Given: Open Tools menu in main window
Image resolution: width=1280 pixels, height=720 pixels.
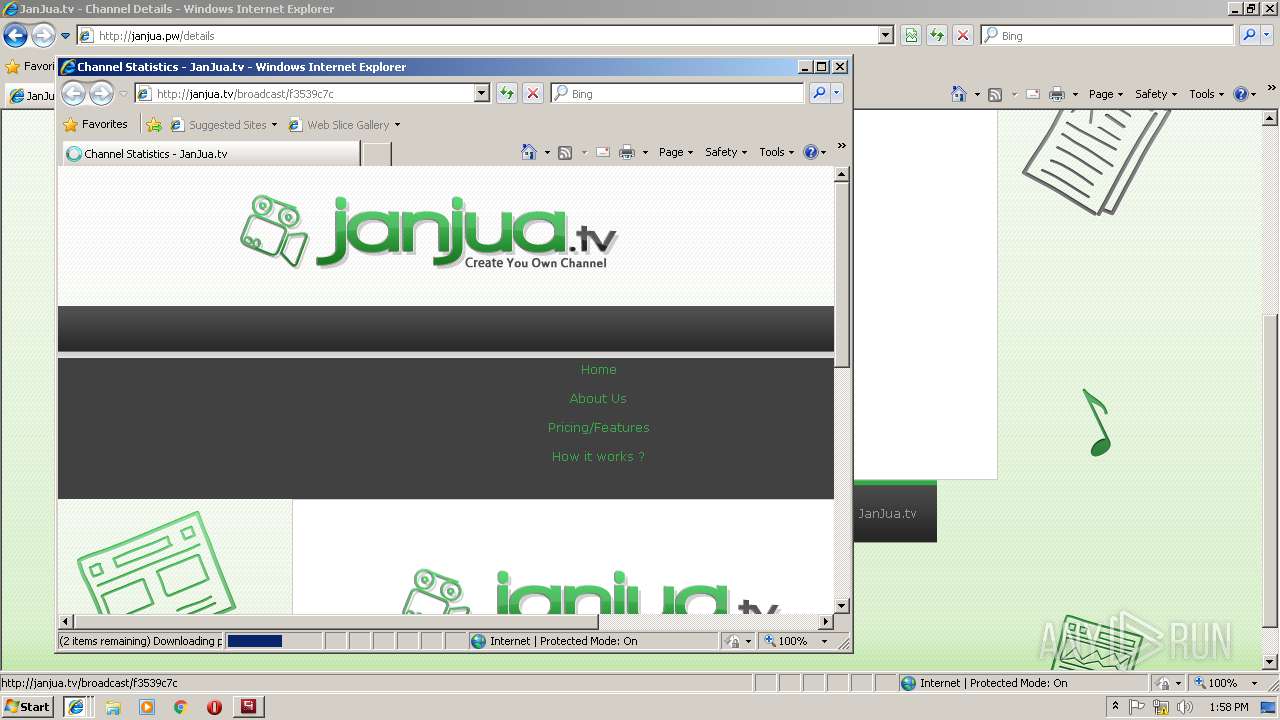Looking at the screenshot, I should point(1206,94).
